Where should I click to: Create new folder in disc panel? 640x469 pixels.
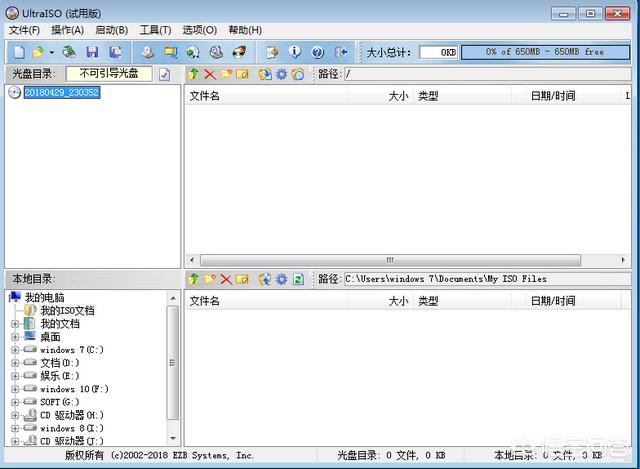[x=226, y=74]
